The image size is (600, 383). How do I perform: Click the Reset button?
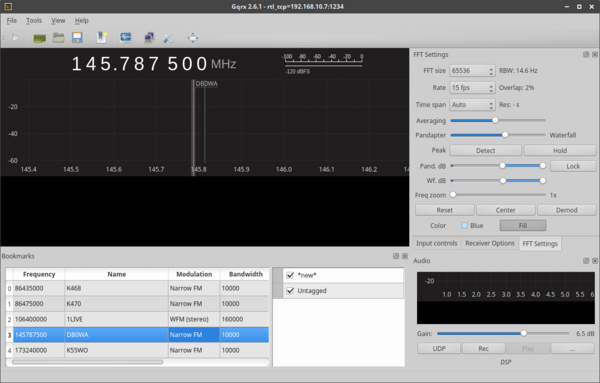tap(445, 210)
